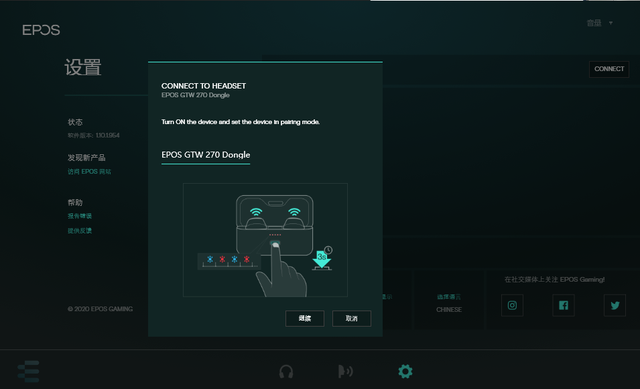Open the hamburger menu at bottom left
This screenshot has height=389, width=640.
(x=29, y=371)
